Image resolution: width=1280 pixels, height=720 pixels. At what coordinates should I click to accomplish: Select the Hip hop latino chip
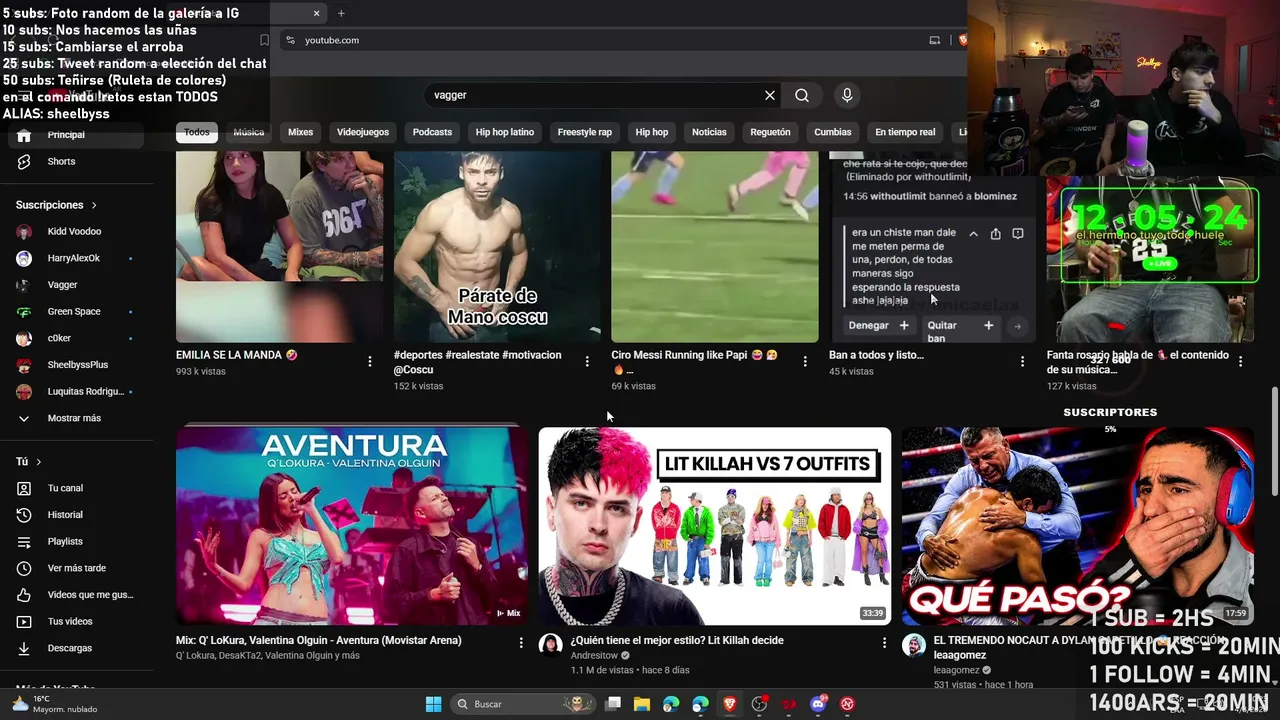(505, 132)
